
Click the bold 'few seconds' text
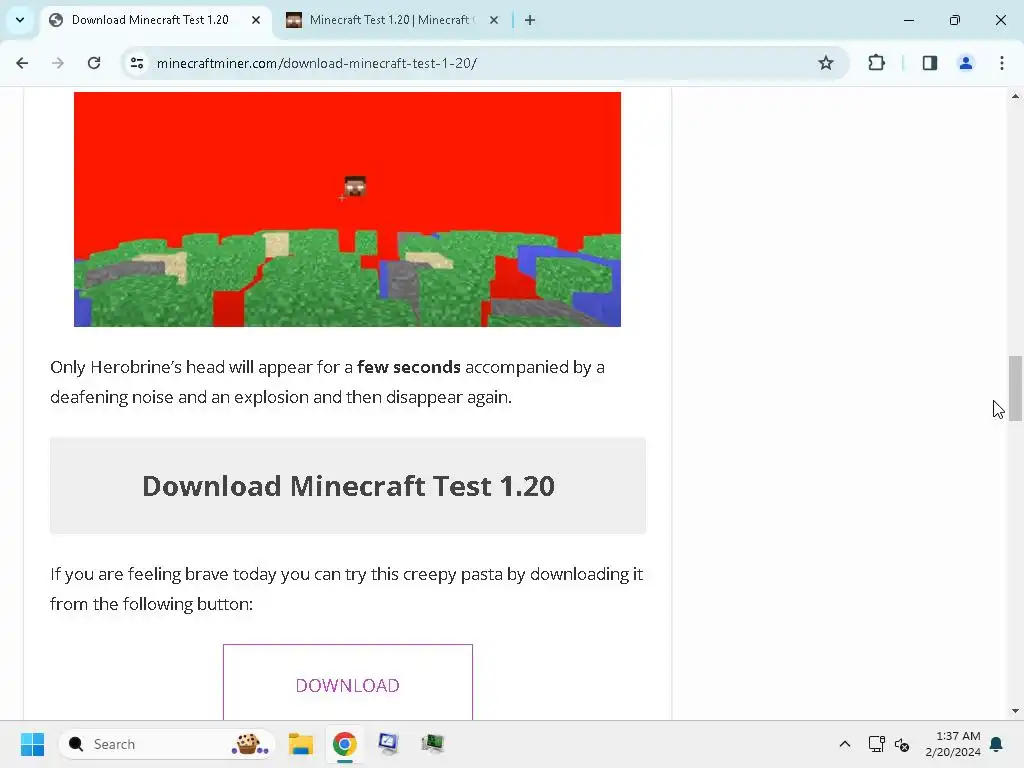pyautogui.click(x=409, y=367)
